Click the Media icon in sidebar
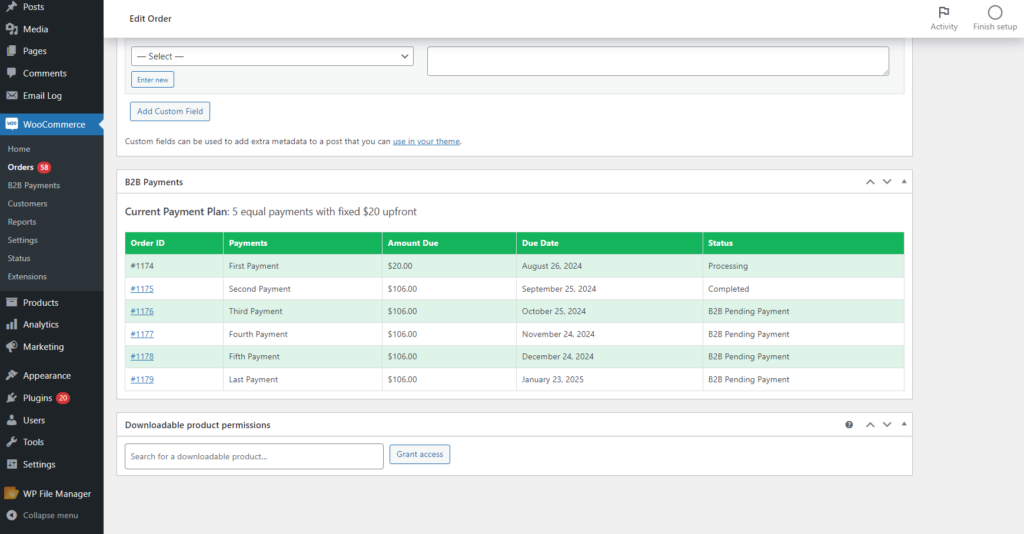 [x=12, y=29]
